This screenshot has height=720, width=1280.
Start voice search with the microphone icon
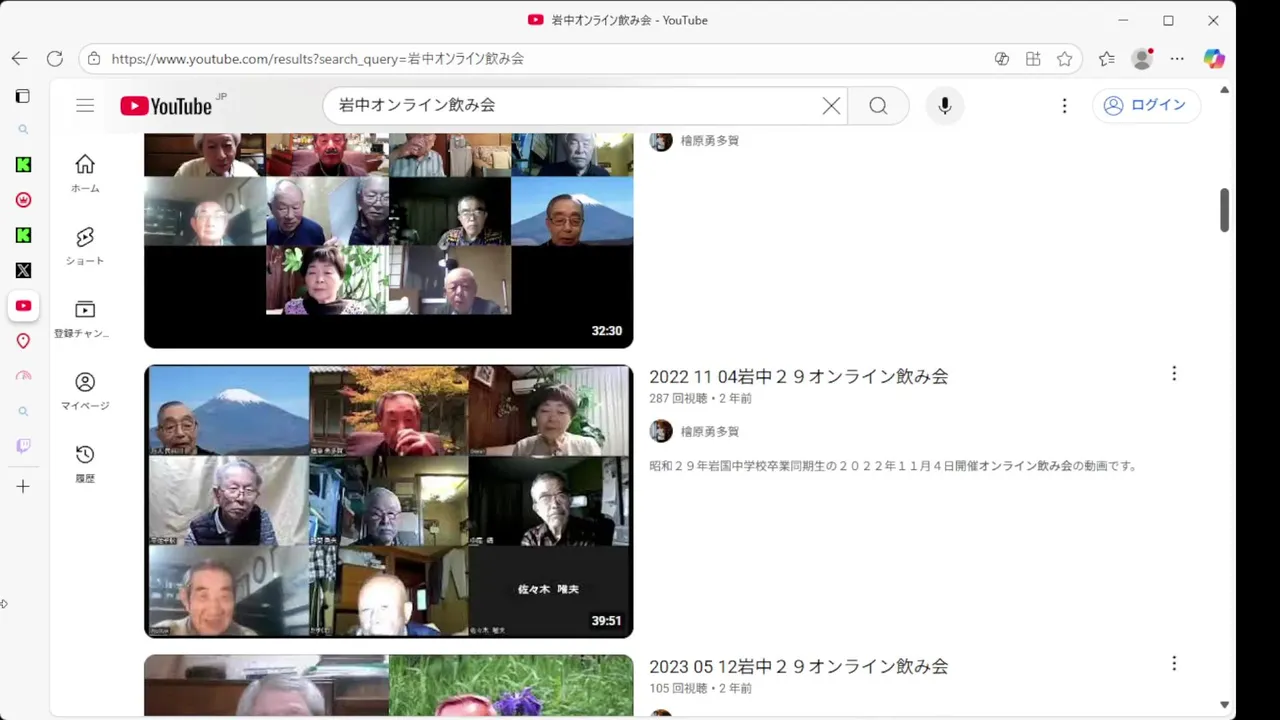pyautogui.click(x=945, y=106)
